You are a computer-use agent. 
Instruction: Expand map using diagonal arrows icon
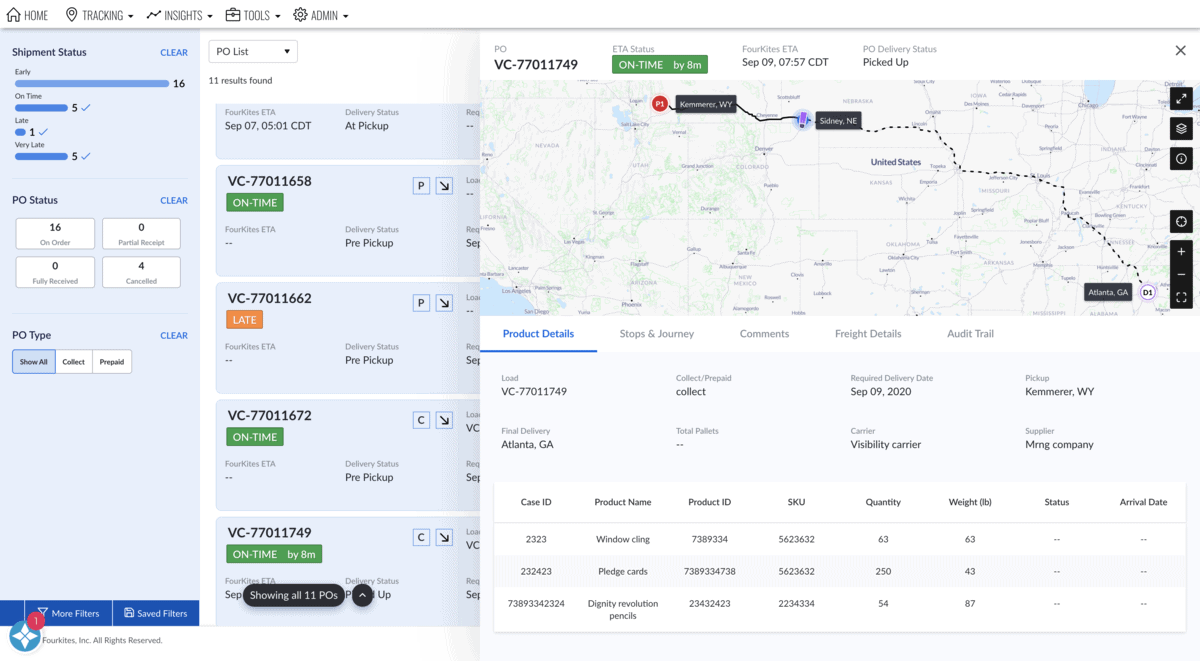1181,98
